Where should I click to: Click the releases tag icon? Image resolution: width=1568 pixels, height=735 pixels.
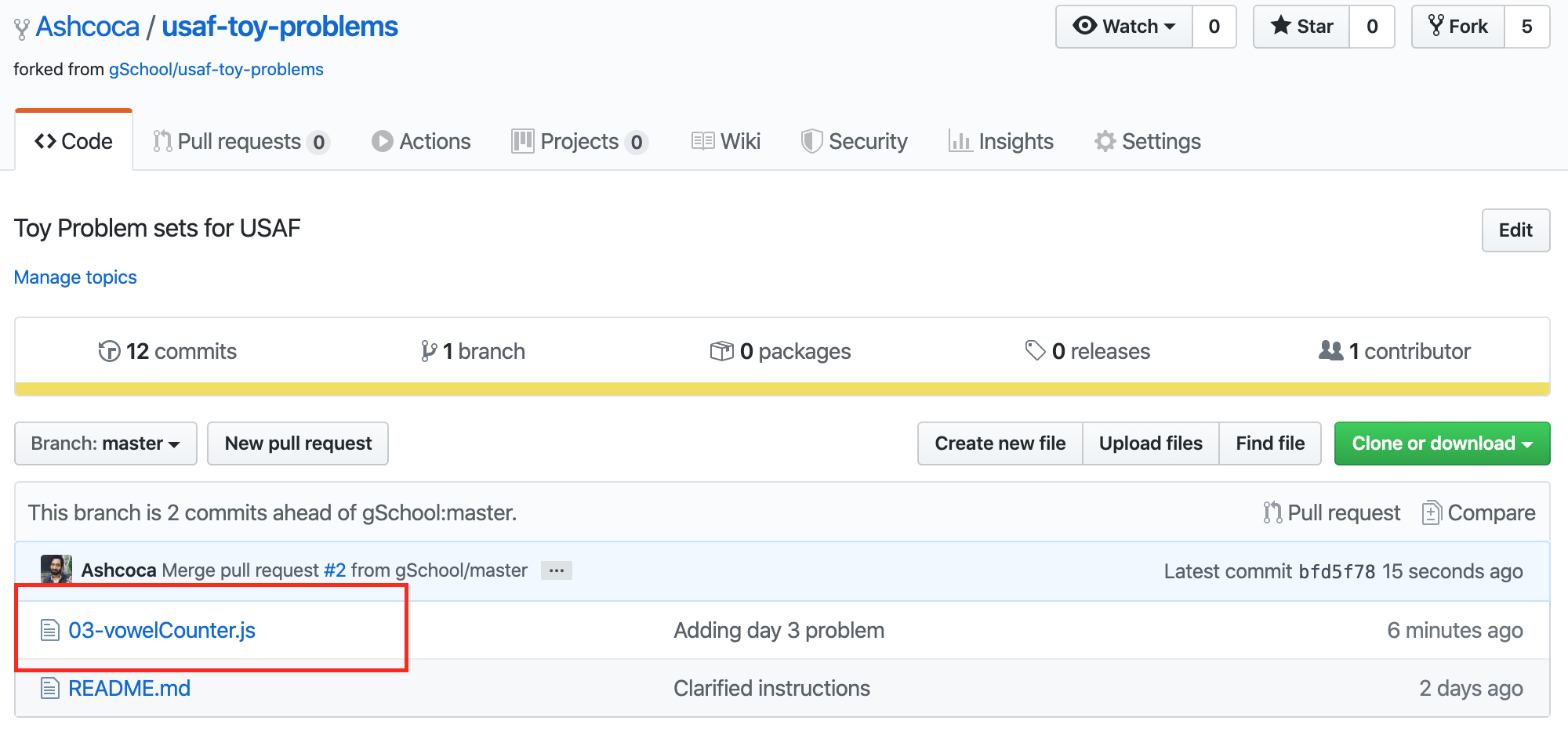pos(1035,351)
